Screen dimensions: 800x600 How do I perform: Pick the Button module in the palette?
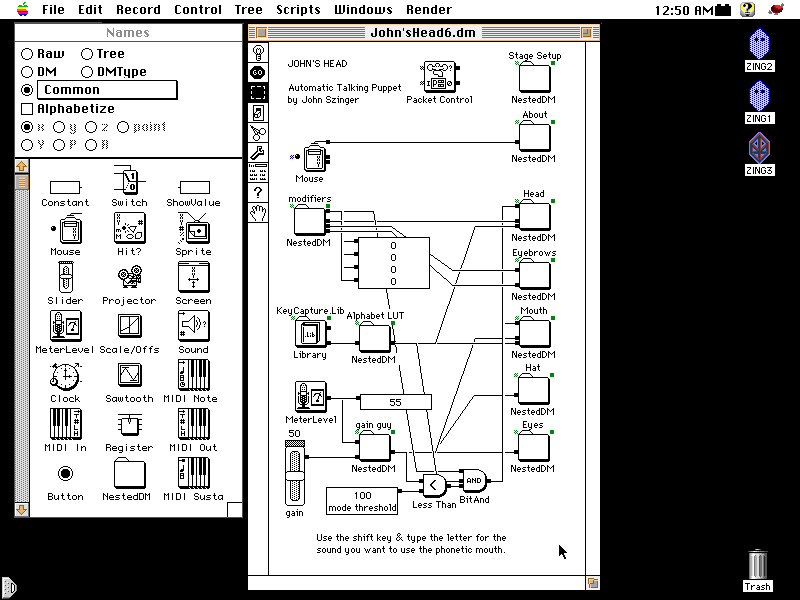click(65, 473)
